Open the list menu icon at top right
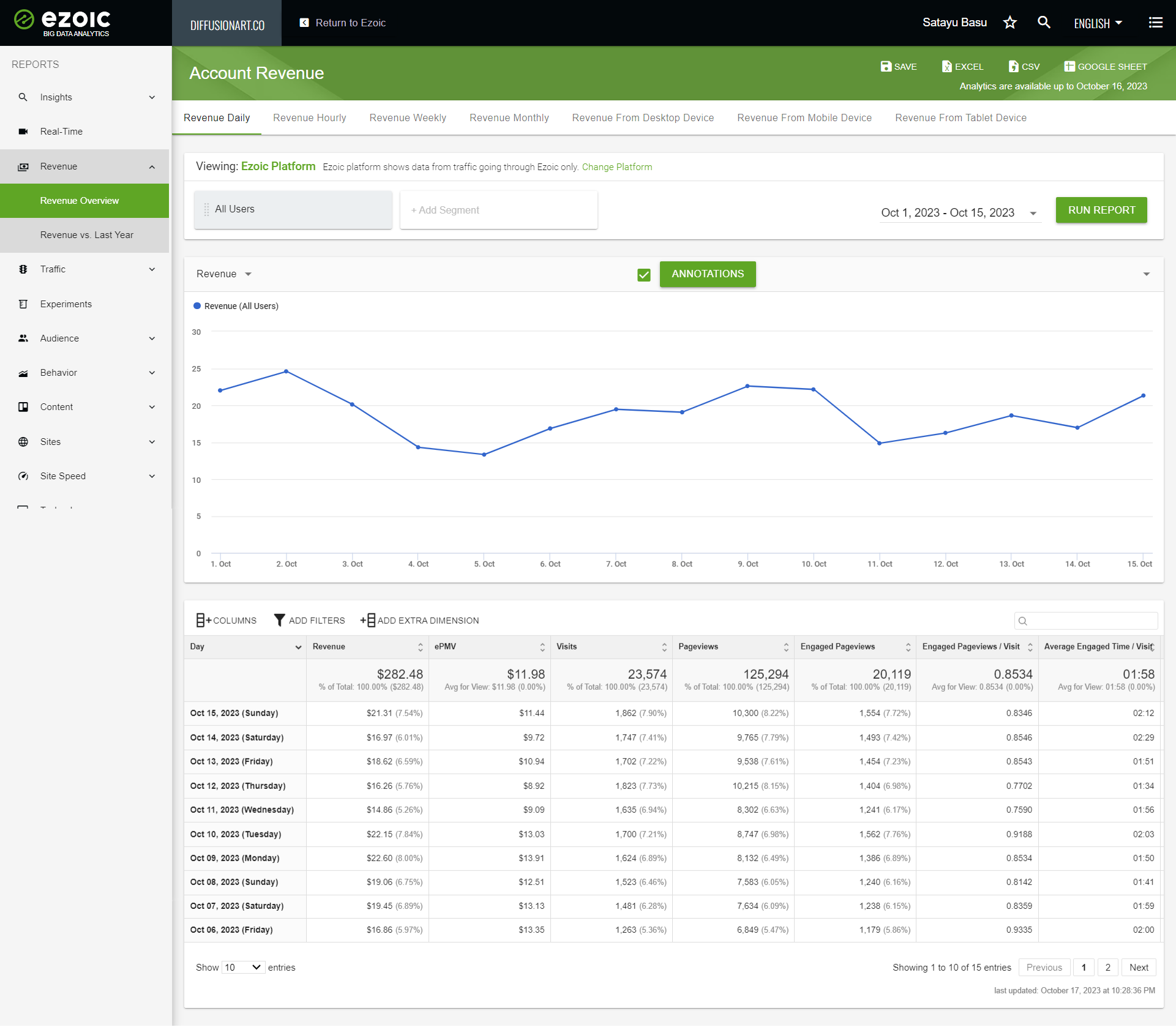 1156,23
